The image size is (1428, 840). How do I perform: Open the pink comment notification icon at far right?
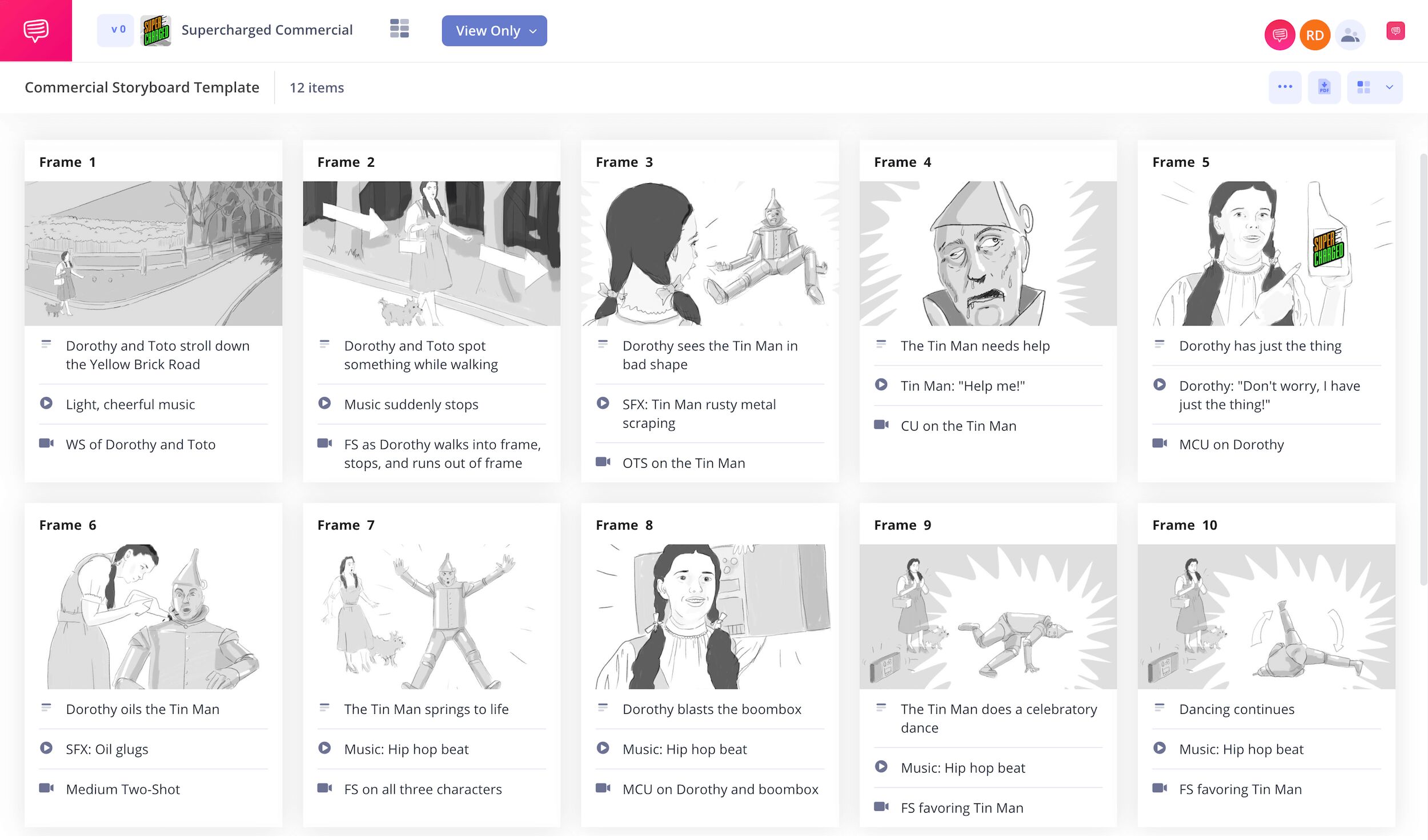pyautogui.click(x=1395, y=31)
